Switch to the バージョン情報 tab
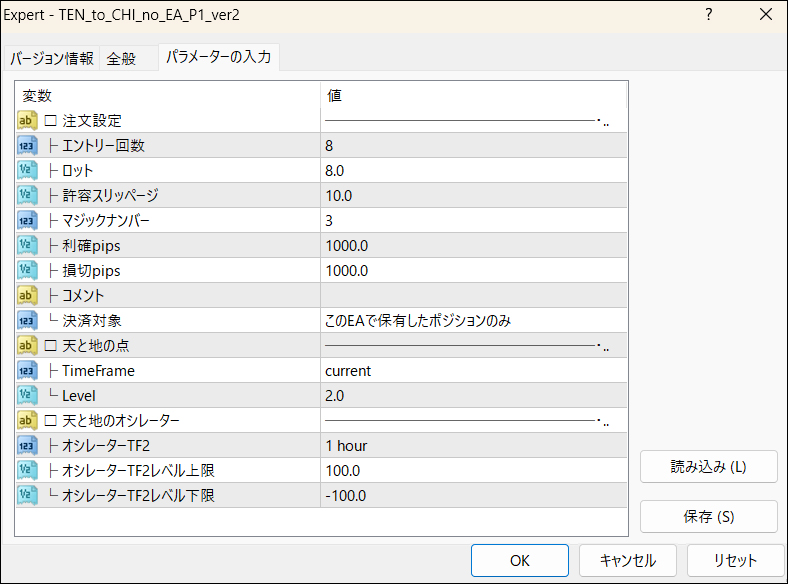Screen dimensions: 788x584 tap(52, 58)
